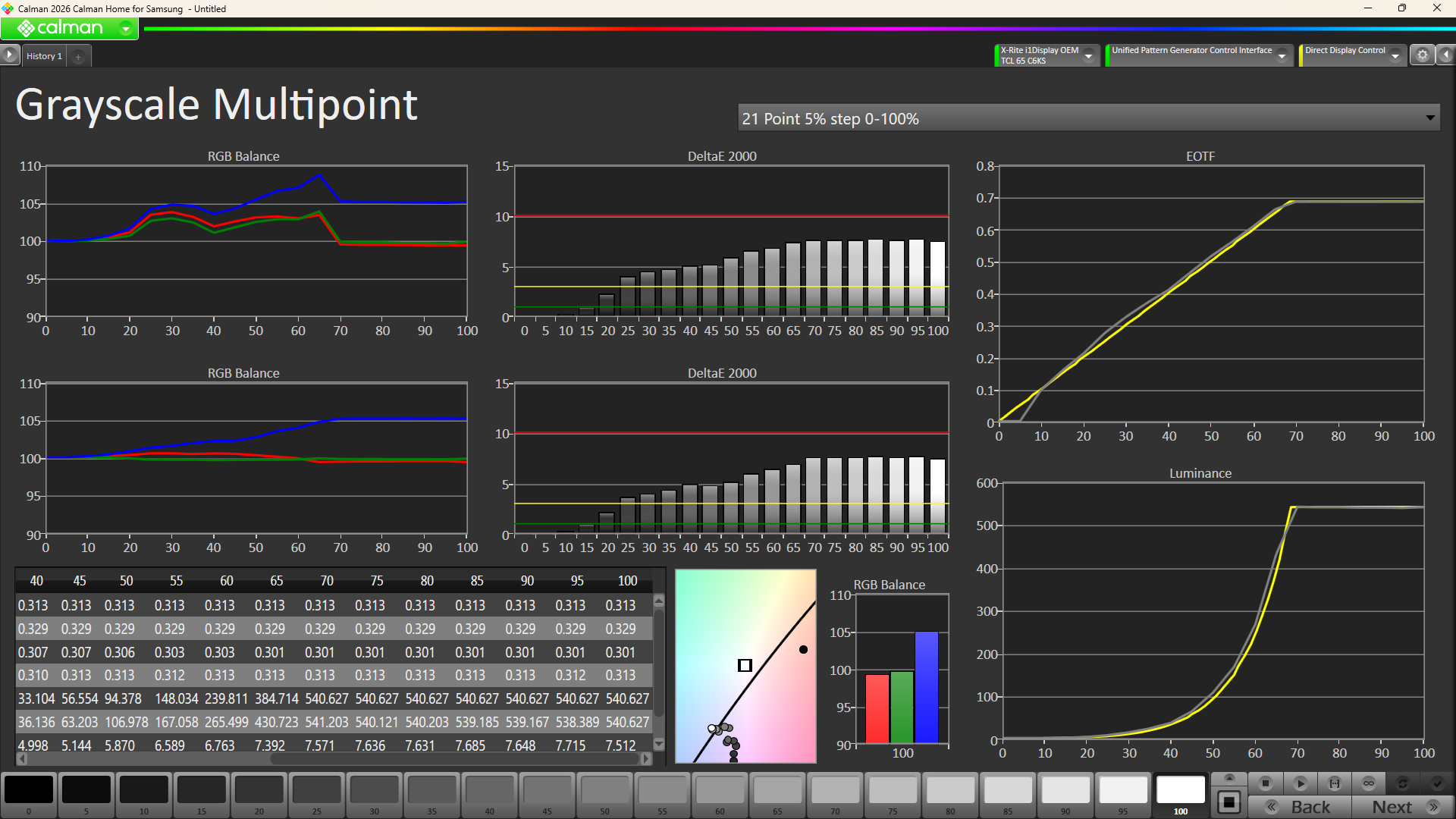Expand the X-Rite i1Display OEM meter dropdown
Screen dimensions: 1456x819
(1089, 55)
